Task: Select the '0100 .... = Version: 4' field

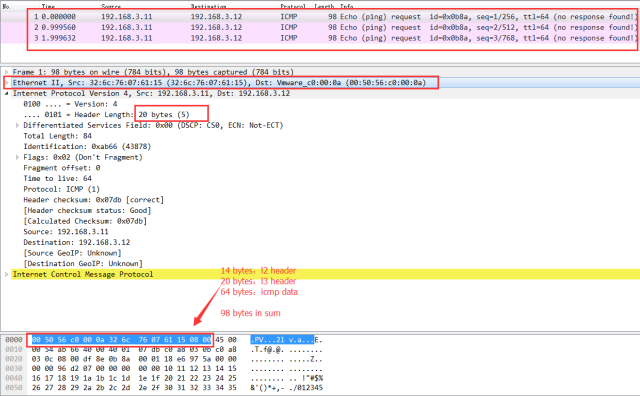Action: pyautogui.click(x=70, y=104)
